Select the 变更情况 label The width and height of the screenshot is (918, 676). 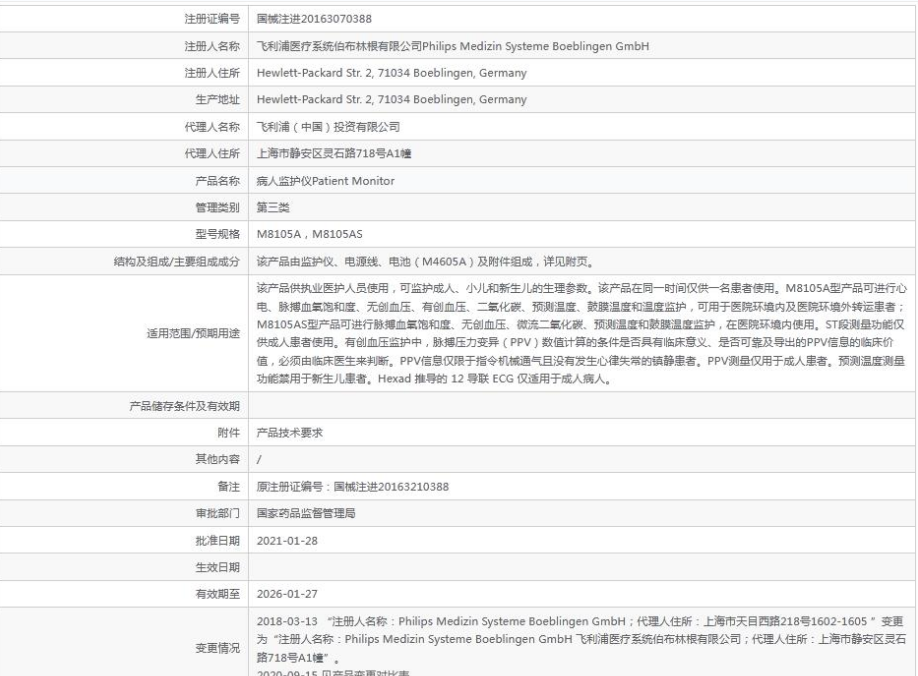point(217,648)
